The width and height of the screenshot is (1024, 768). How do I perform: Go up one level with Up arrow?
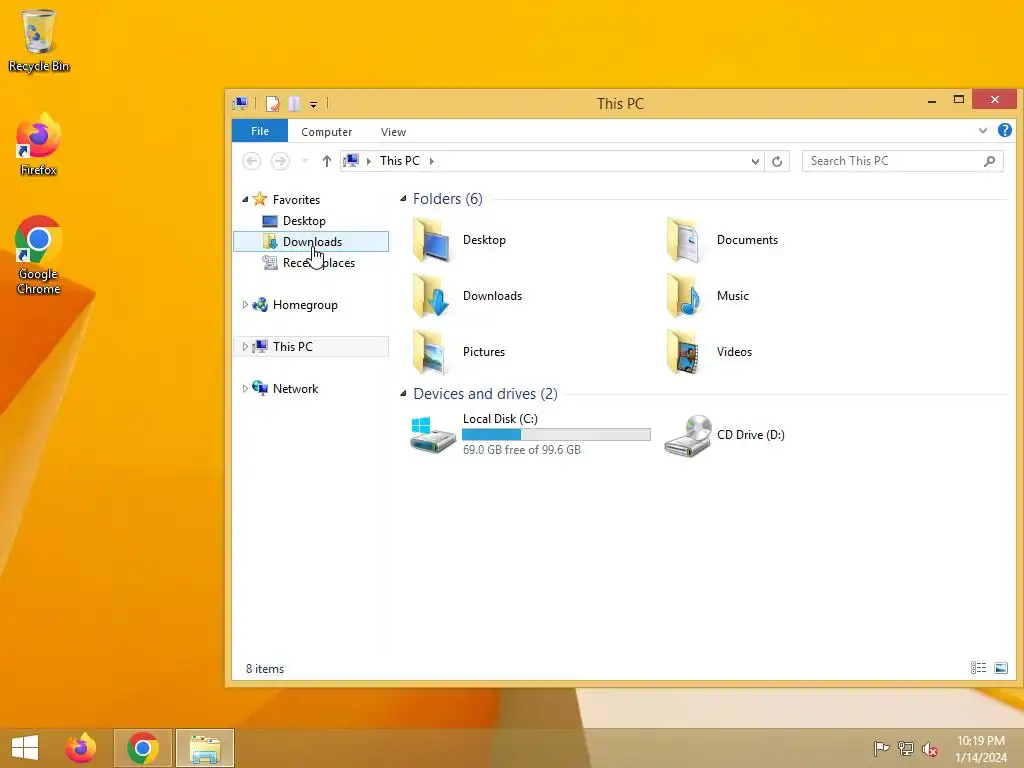click(327, 161)
